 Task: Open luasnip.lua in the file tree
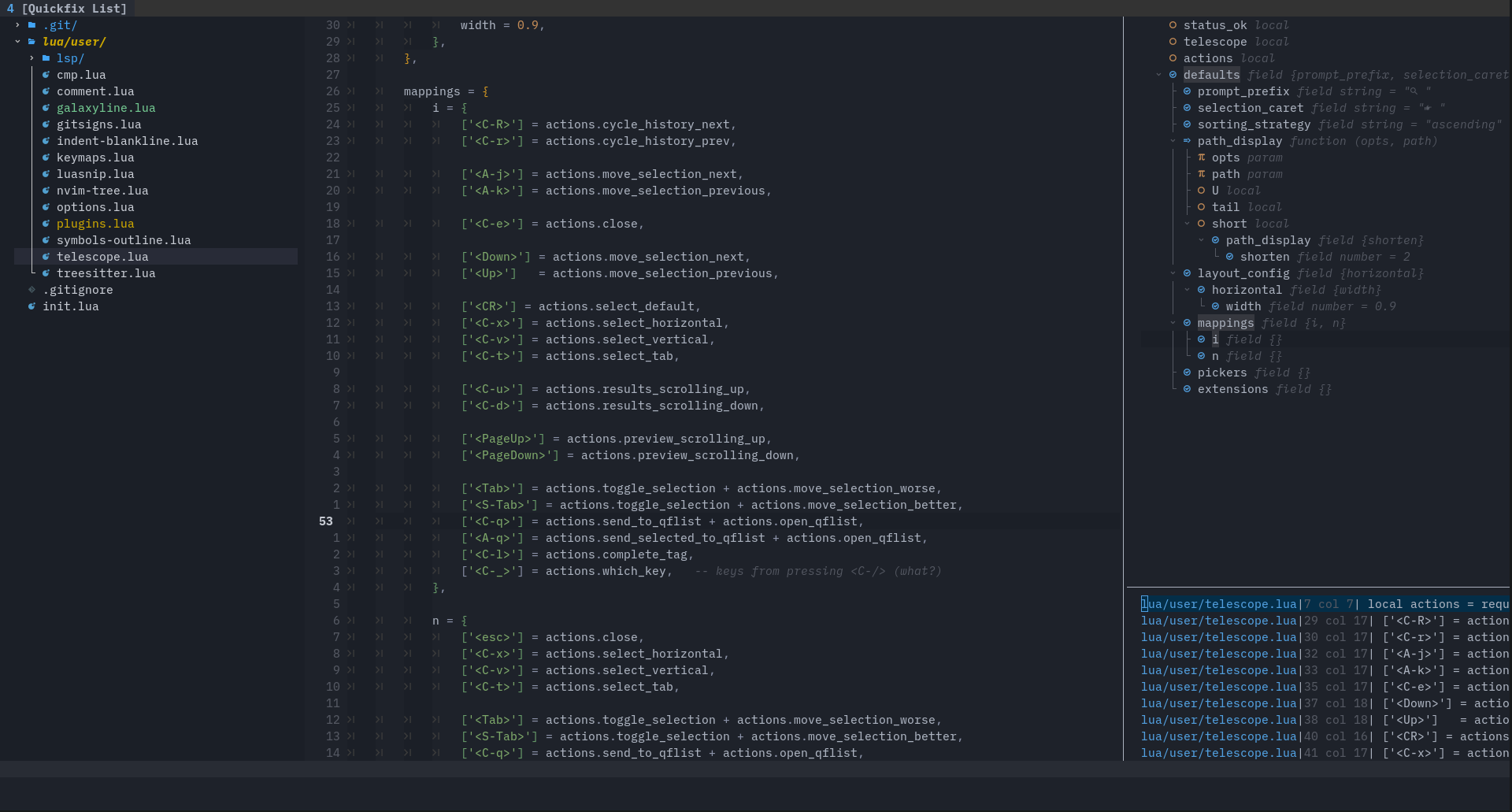95,174
